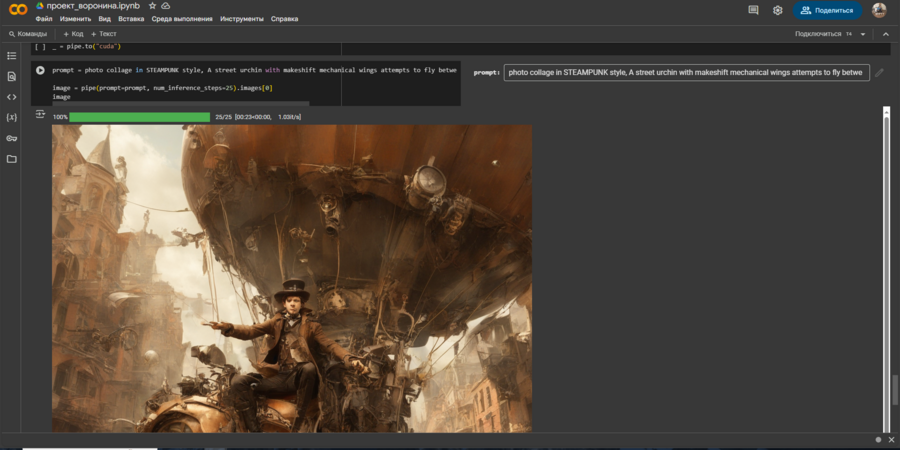This screenshot has width=900, height=450.
Task: Star the notebook проект_воронина.ipynb
Action: 152,6
